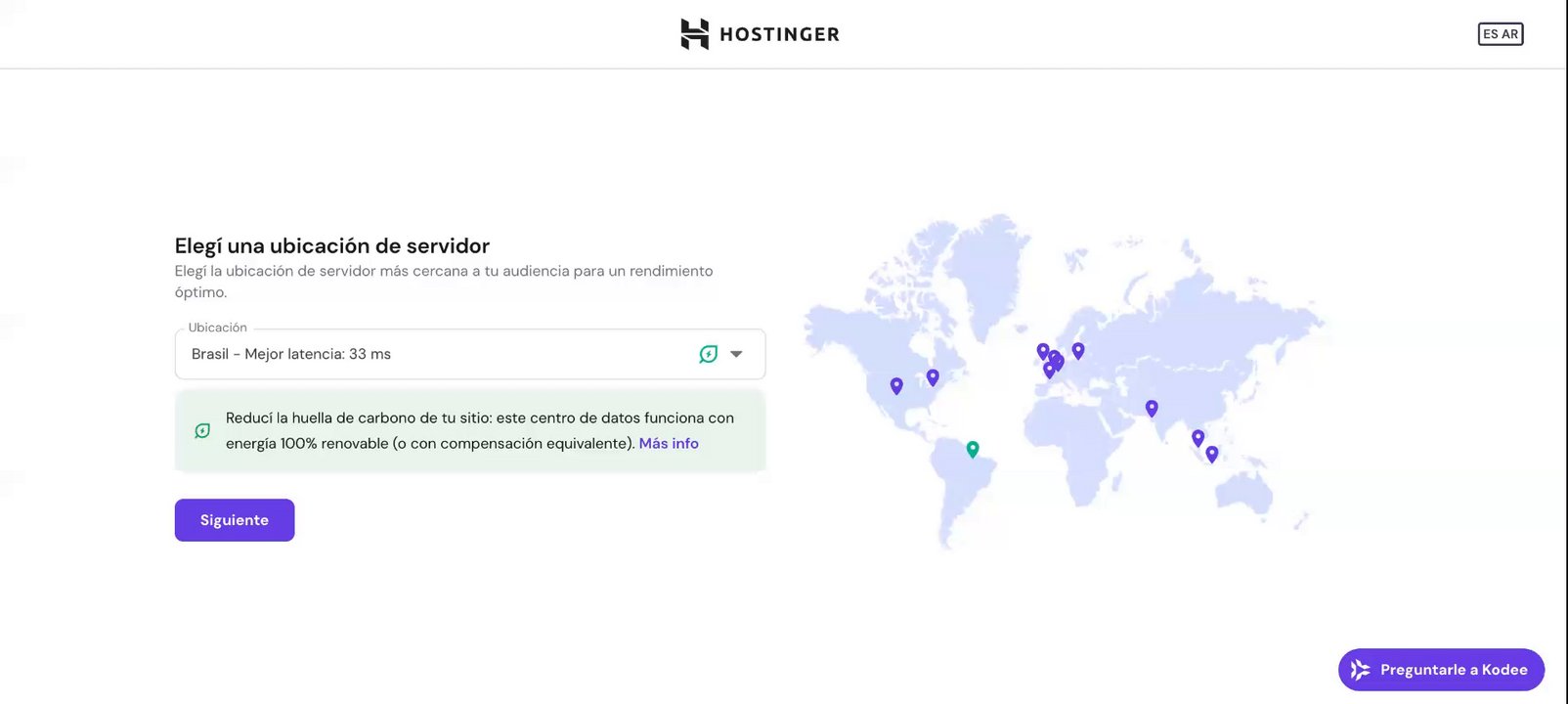Image resolution: width=1568 pixels, height=704 pixels.
Task: Expand the Ubicación dropdown arrow
Action: (x=736, y=354)
